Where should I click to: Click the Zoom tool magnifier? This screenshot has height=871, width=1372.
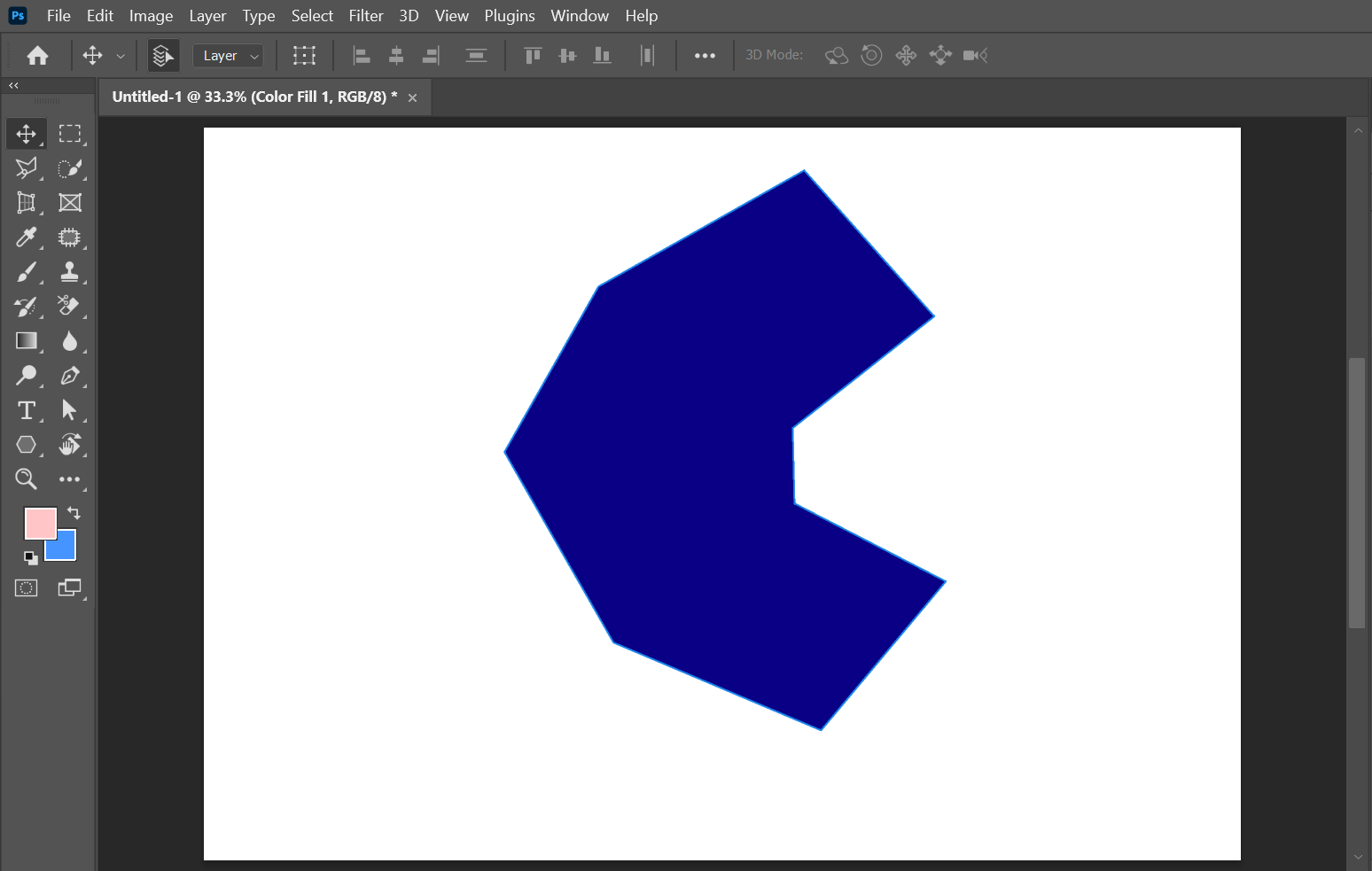pyautogui.click(x=26, y=479)
